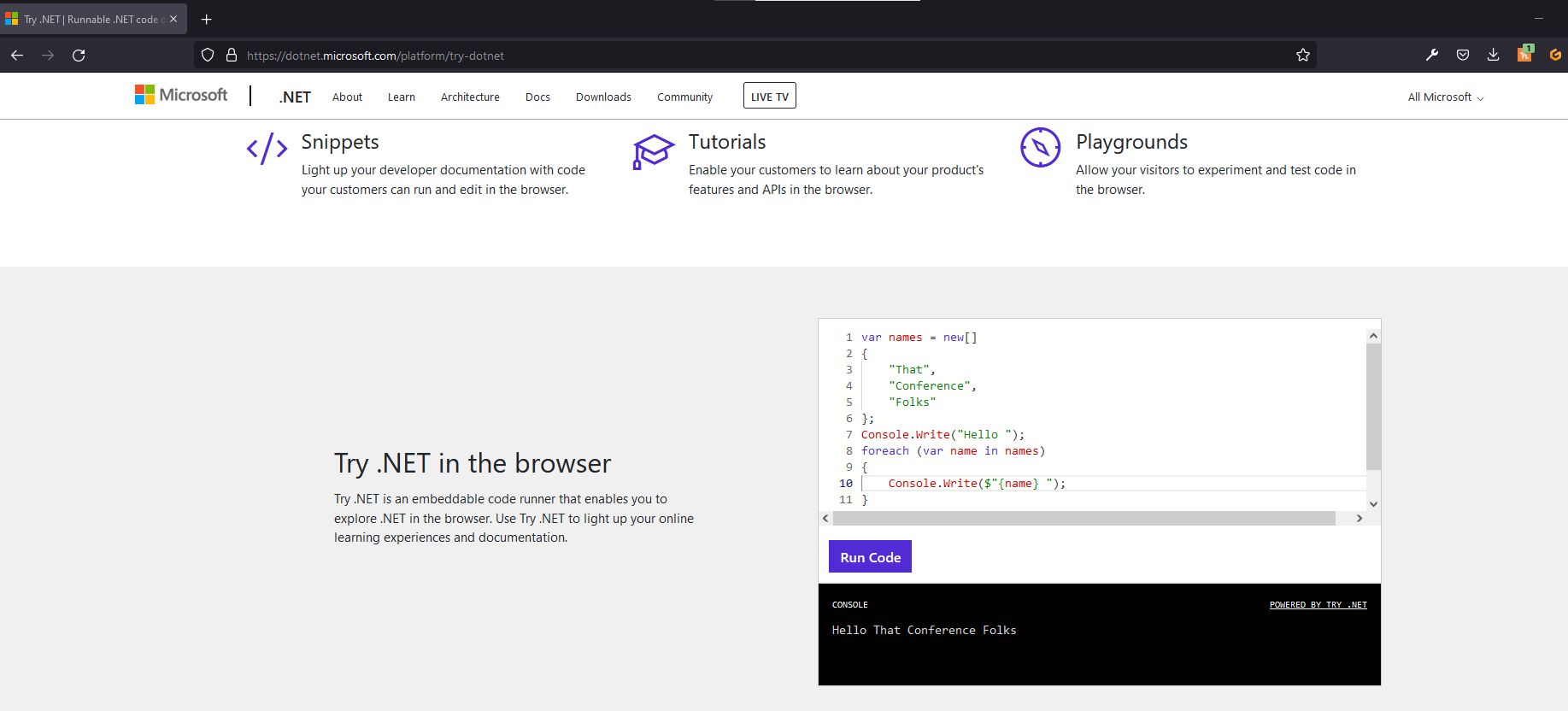Click the LIVE TV button

click(770, 96)
